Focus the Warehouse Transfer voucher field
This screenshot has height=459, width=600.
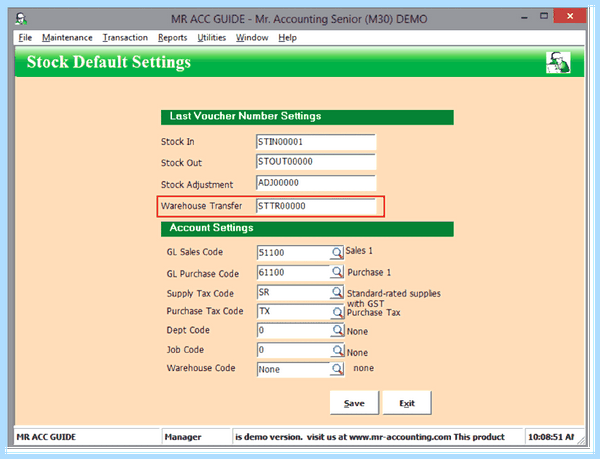(316, 206)
